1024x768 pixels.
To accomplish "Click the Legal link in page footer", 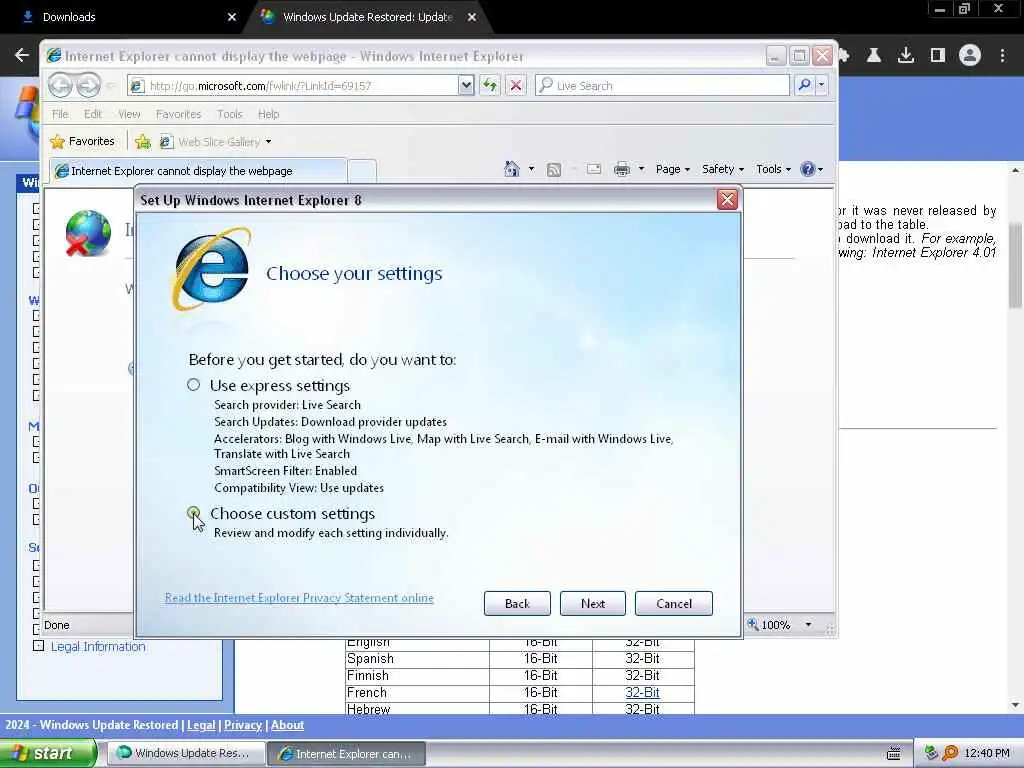I will [200, 725].
